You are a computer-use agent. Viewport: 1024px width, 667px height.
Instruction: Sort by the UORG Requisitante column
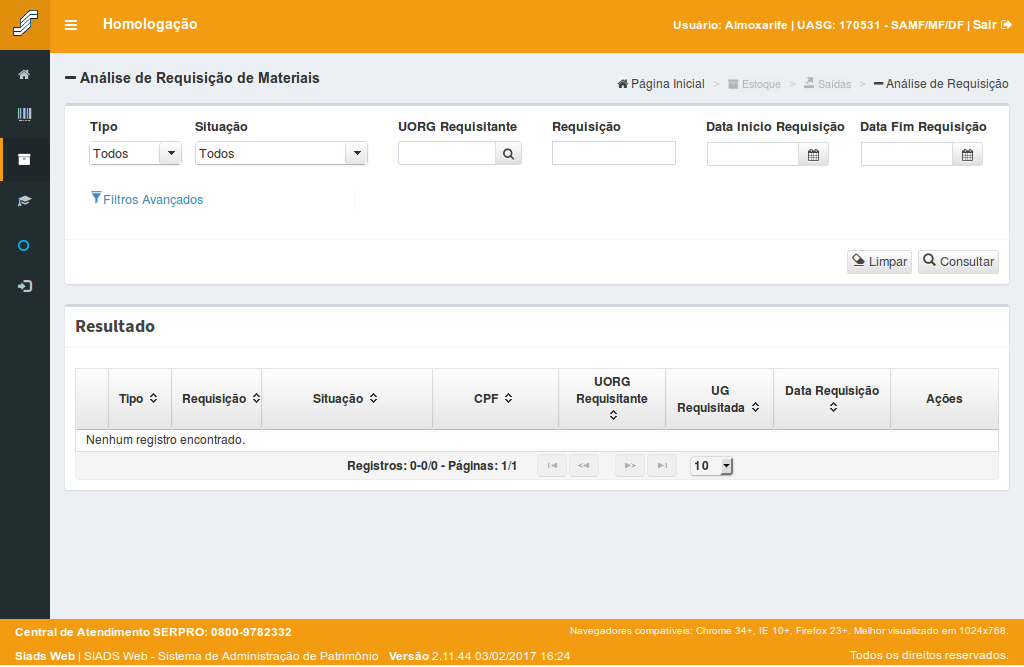tap(613, 415)
